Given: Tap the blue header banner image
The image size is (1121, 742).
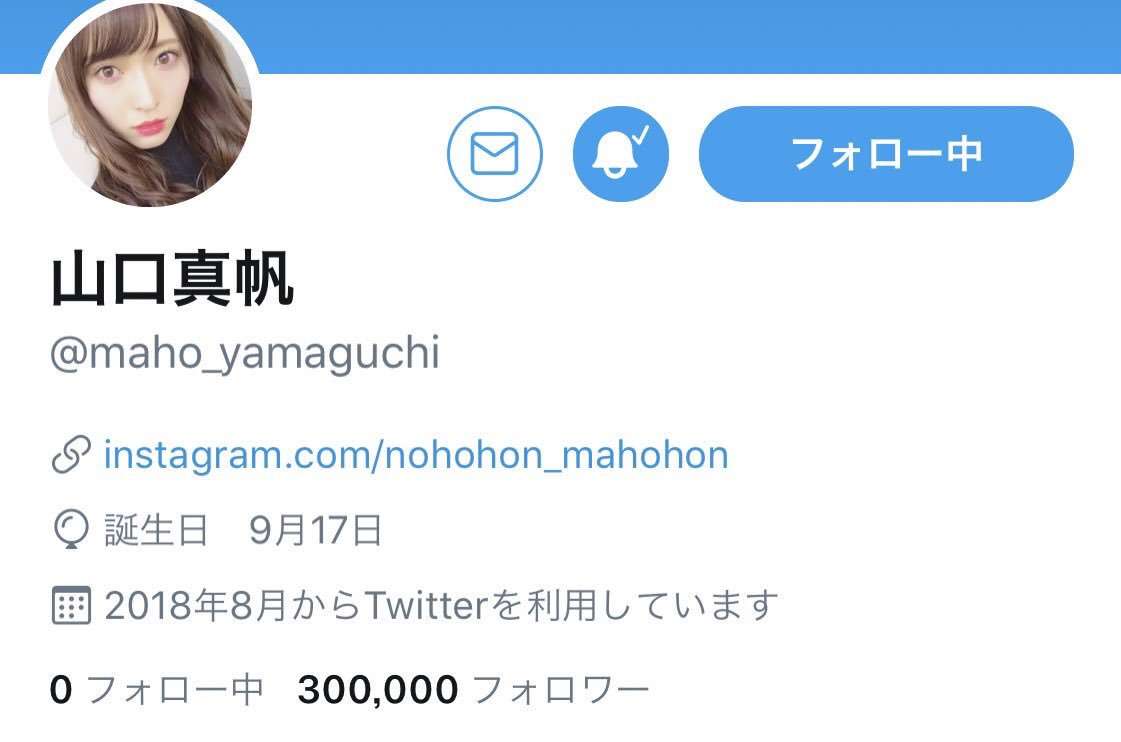Looking at the screenshot, I should pyautogui.click(x=686, y=36).
